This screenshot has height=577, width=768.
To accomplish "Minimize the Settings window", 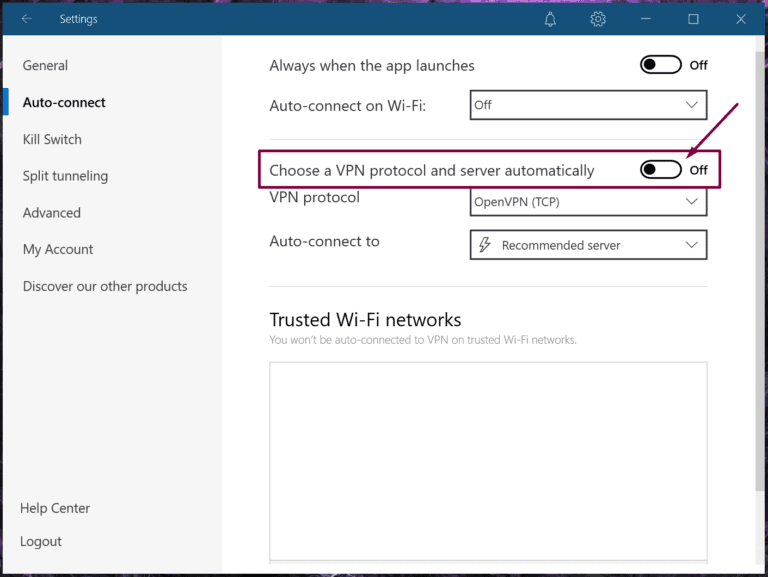I will [646, 19].
